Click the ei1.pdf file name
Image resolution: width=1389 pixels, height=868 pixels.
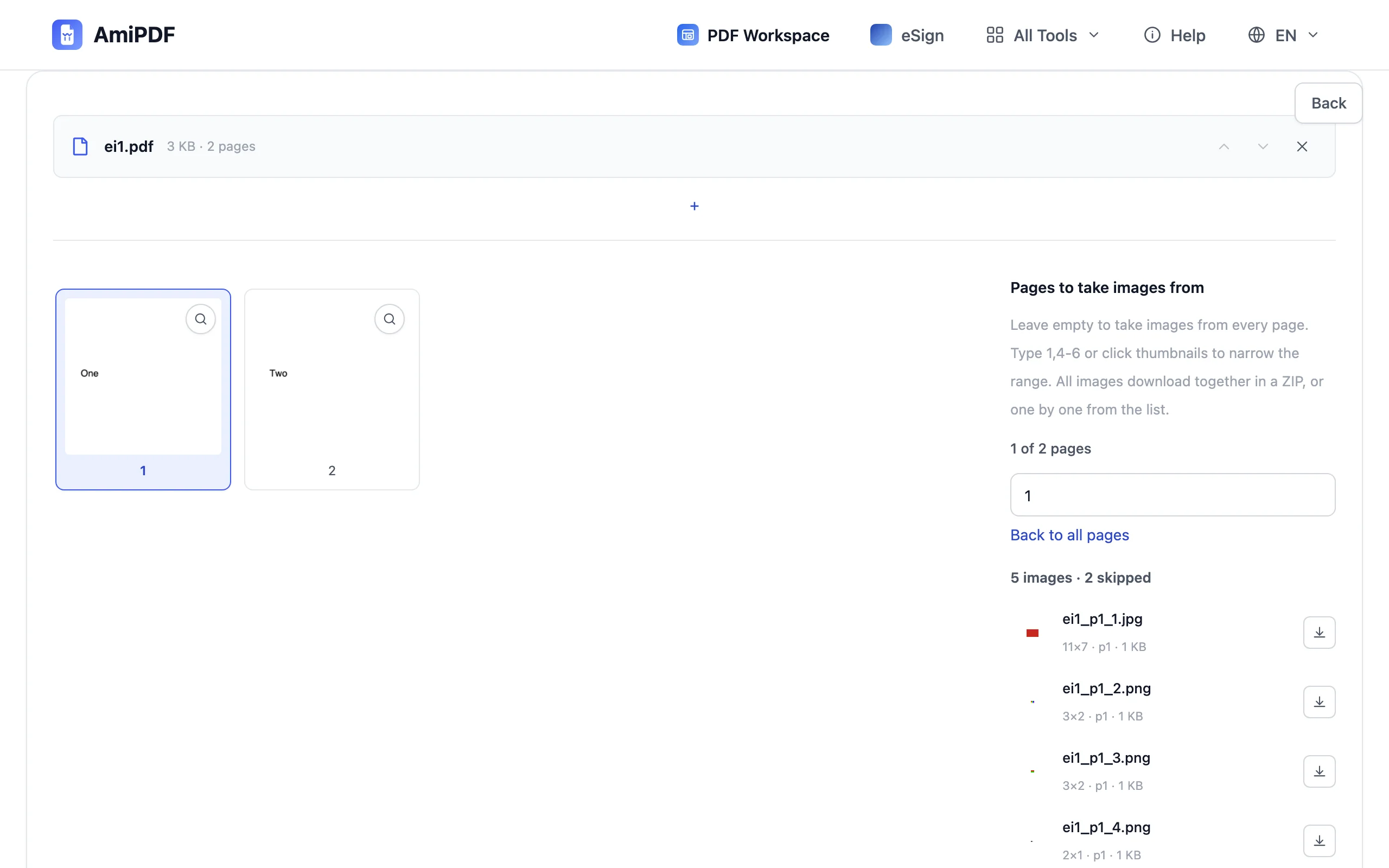coord(129,146)
